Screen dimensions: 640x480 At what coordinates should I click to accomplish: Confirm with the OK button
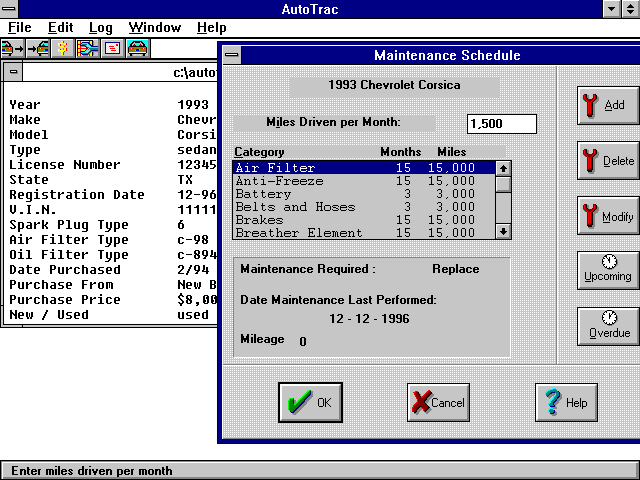tap(310, 402)
